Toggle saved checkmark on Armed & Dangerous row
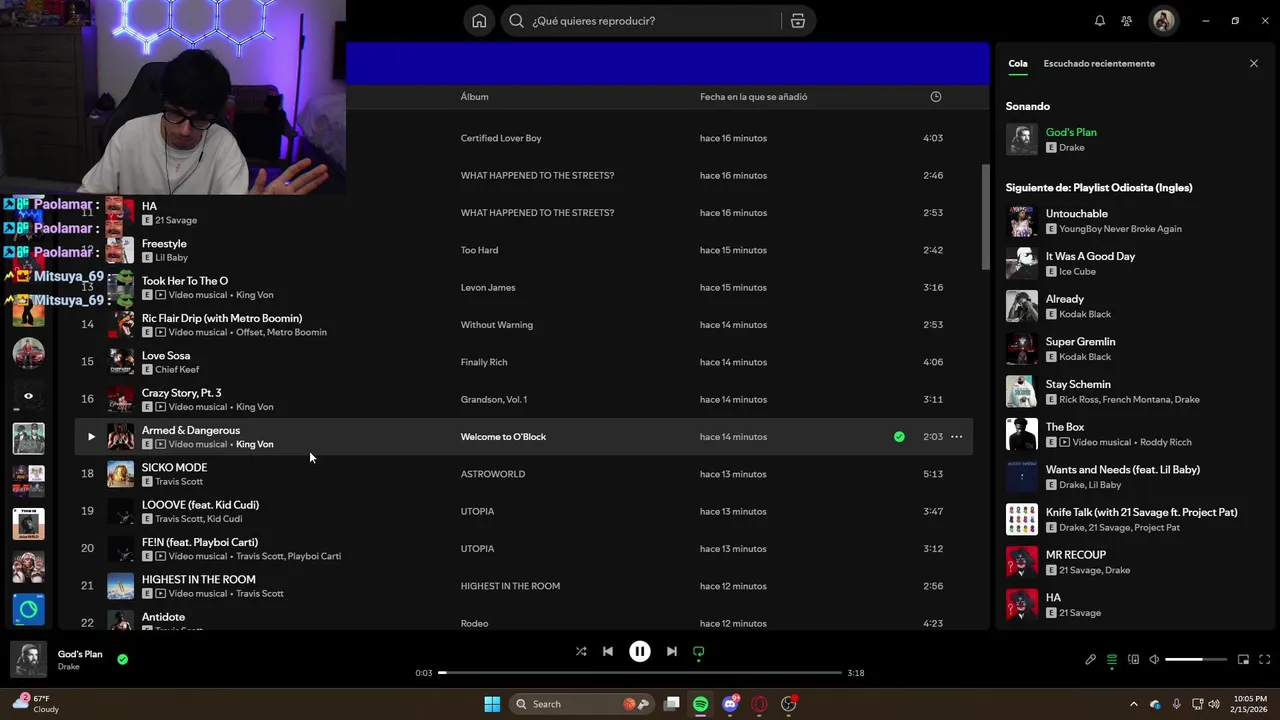The image size is (1280, 720). [899, 437]
